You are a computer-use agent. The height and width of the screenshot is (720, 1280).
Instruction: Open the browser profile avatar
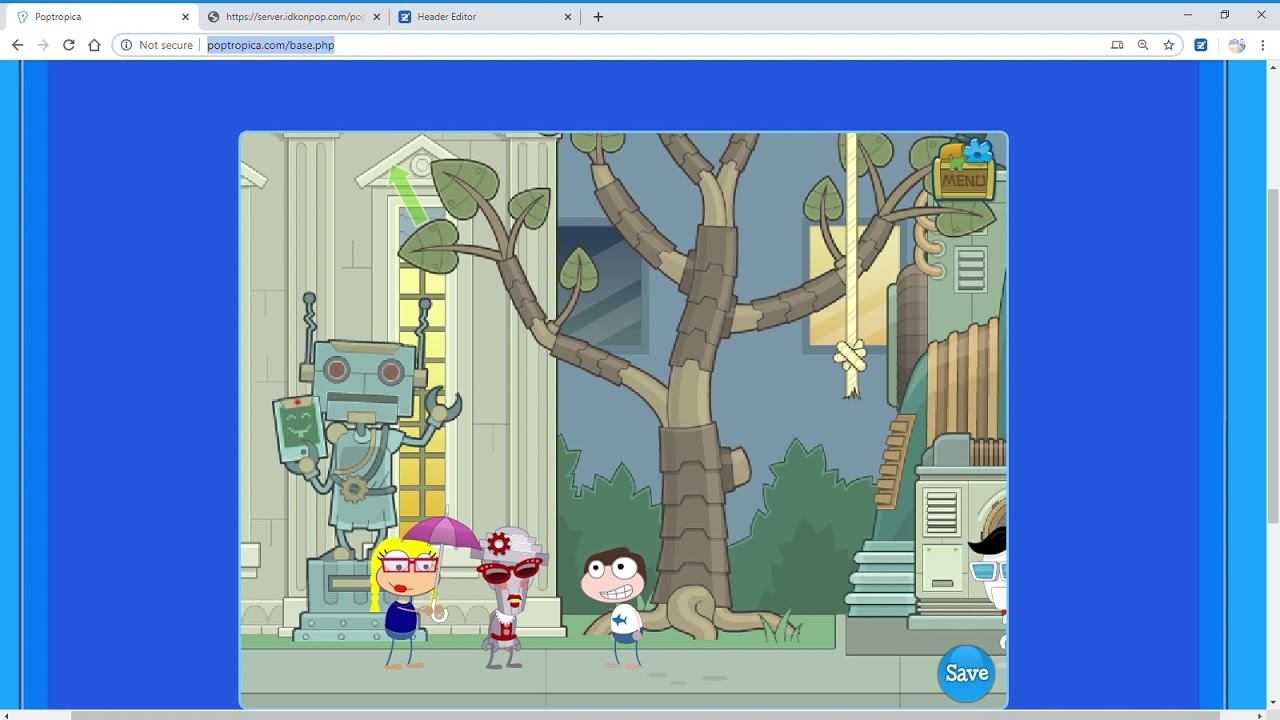point(1237,45)
